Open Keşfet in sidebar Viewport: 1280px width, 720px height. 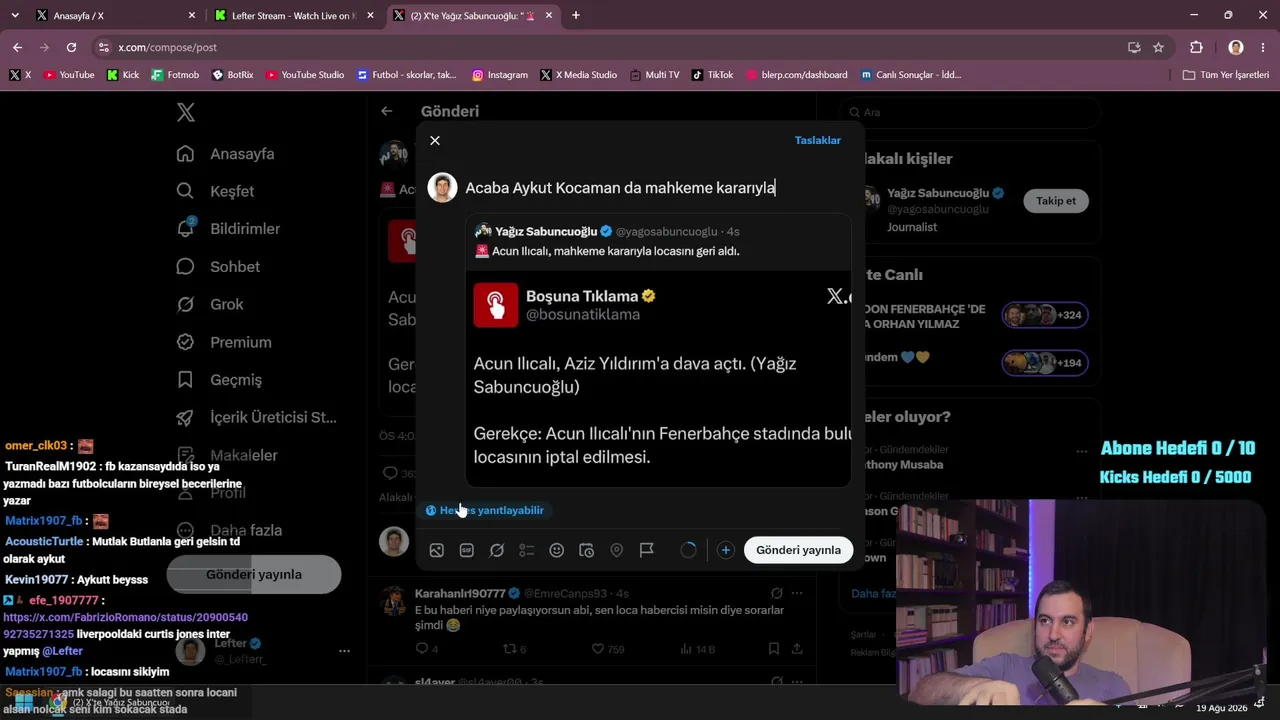[x=216, y=191]
